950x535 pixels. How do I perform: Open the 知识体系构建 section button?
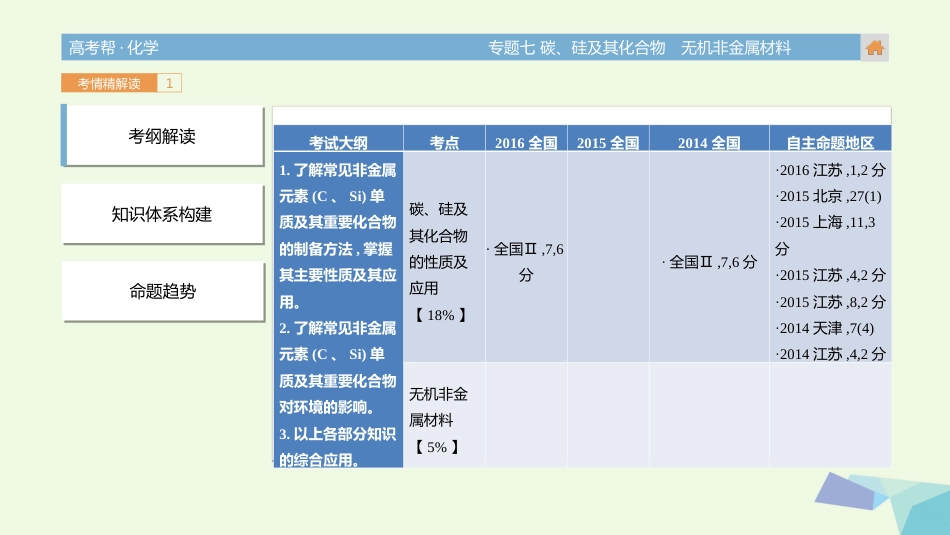pos(162,214)
